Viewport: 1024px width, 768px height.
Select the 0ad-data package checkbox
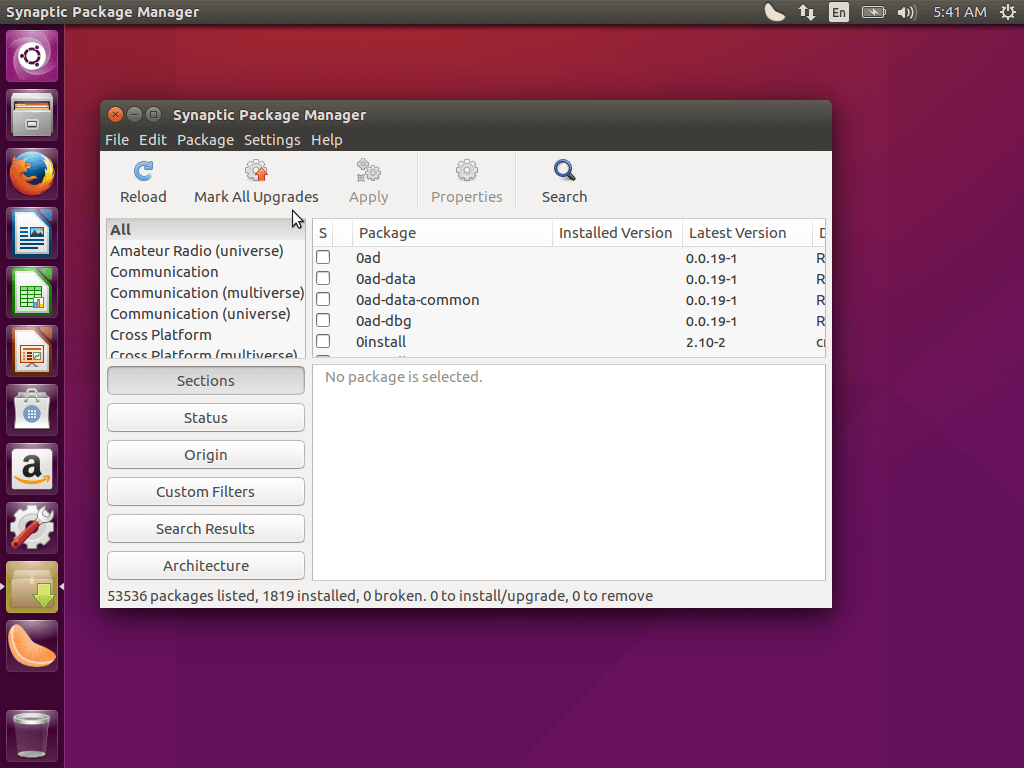click(x=322, y=278)
